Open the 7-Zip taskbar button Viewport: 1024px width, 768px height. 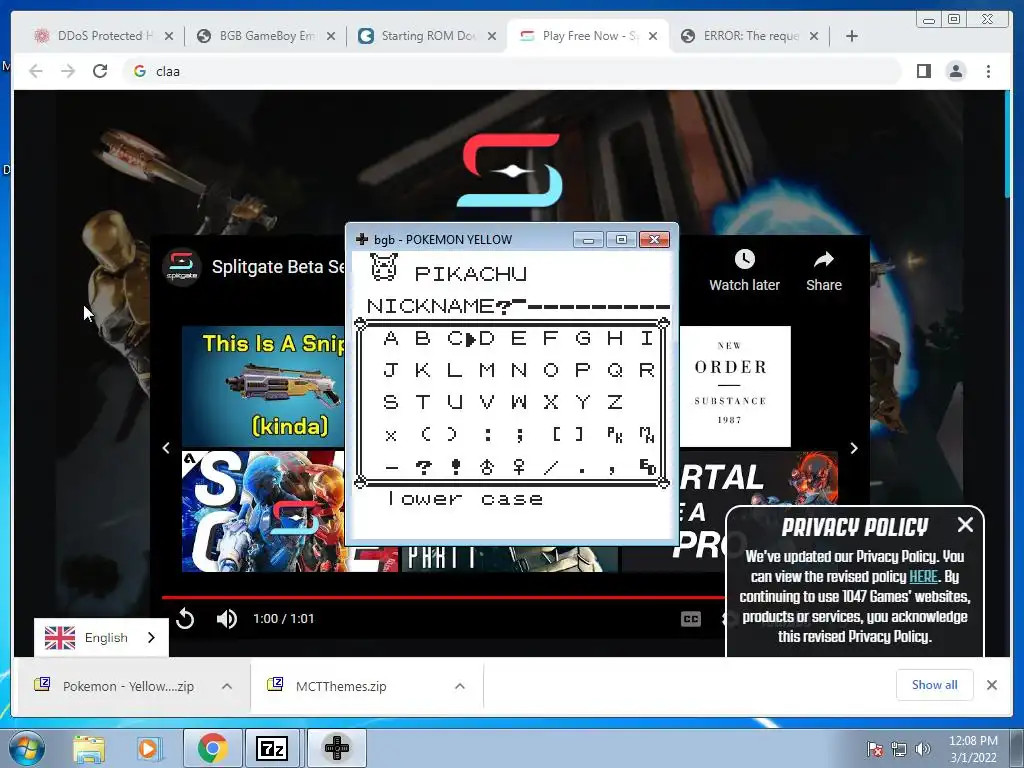tap(272, 748)
